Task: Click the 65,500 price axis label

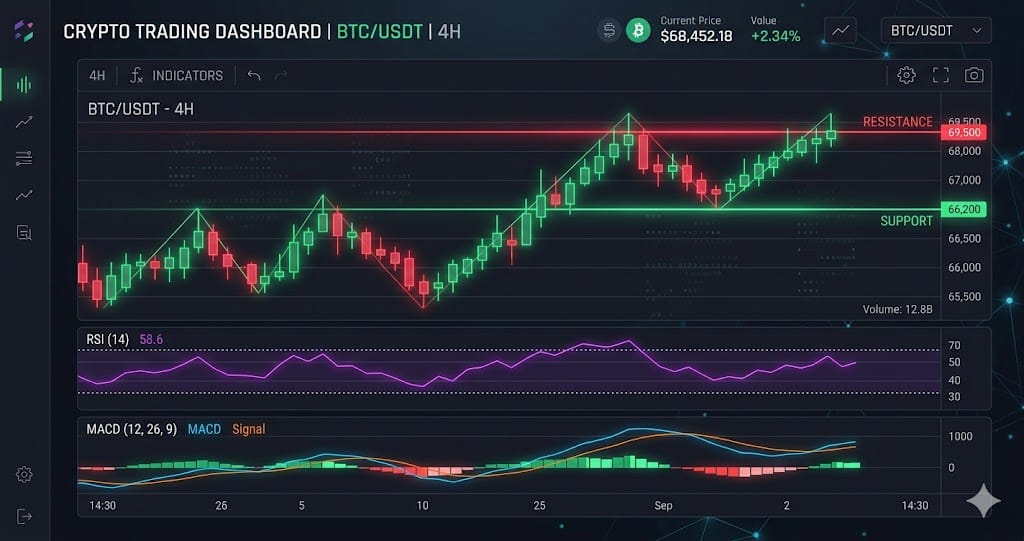Action: [x=965, y=297]
